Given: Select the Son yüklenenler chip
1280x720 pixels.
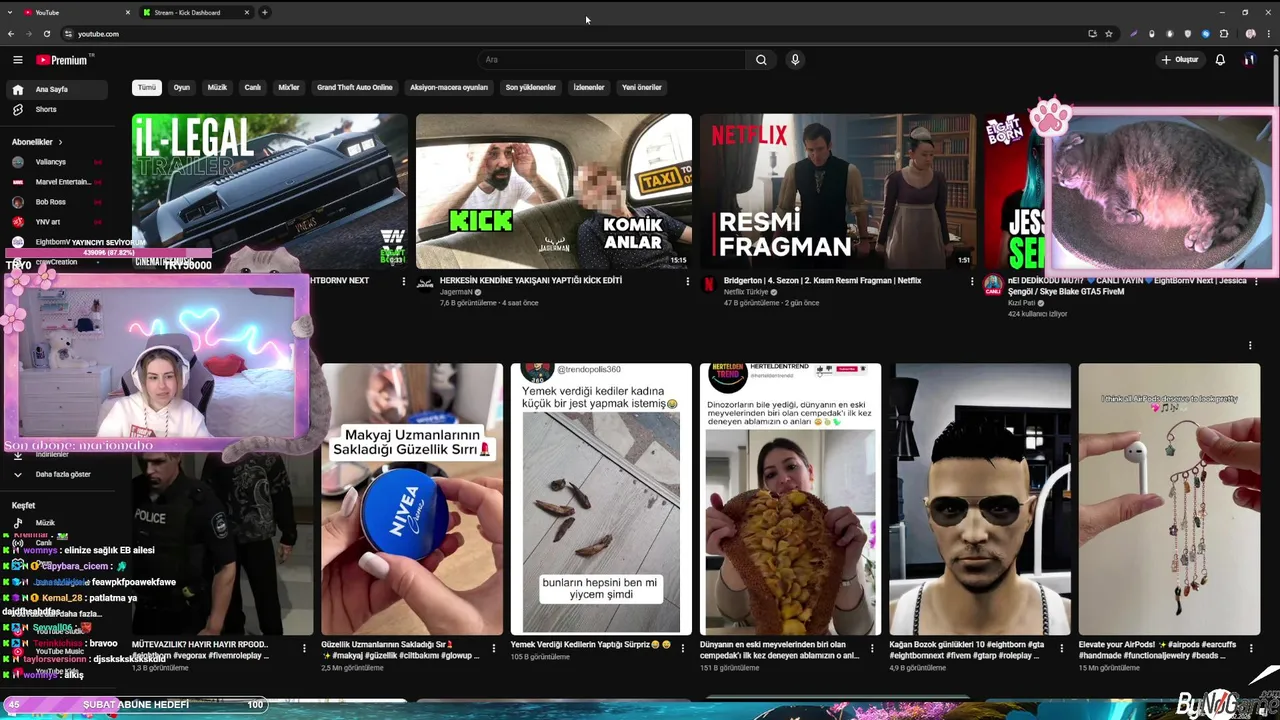Looking at the screenshot, I should (531, 88).
